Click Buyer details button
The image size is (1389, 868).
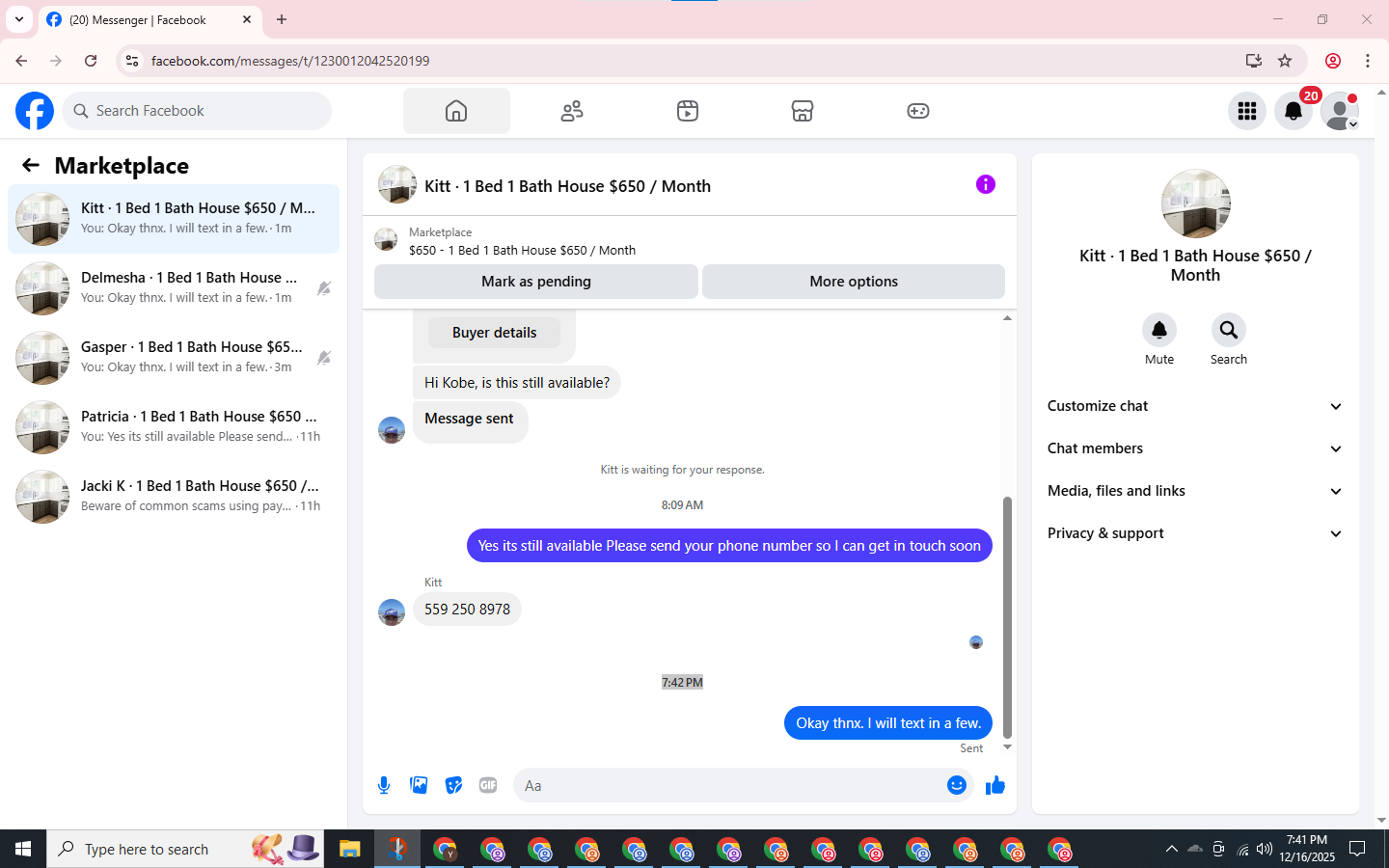[x=494, y=333]
